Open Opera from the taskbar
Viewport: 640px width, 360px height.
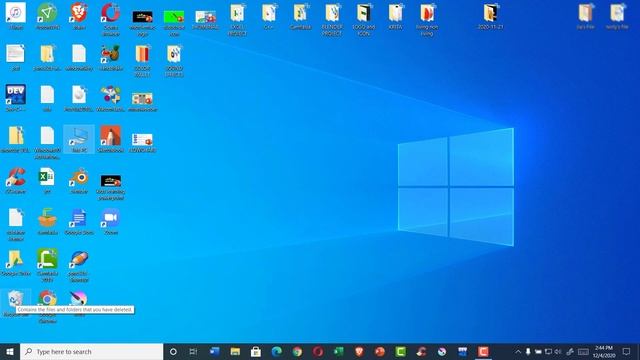click(318, 351)
